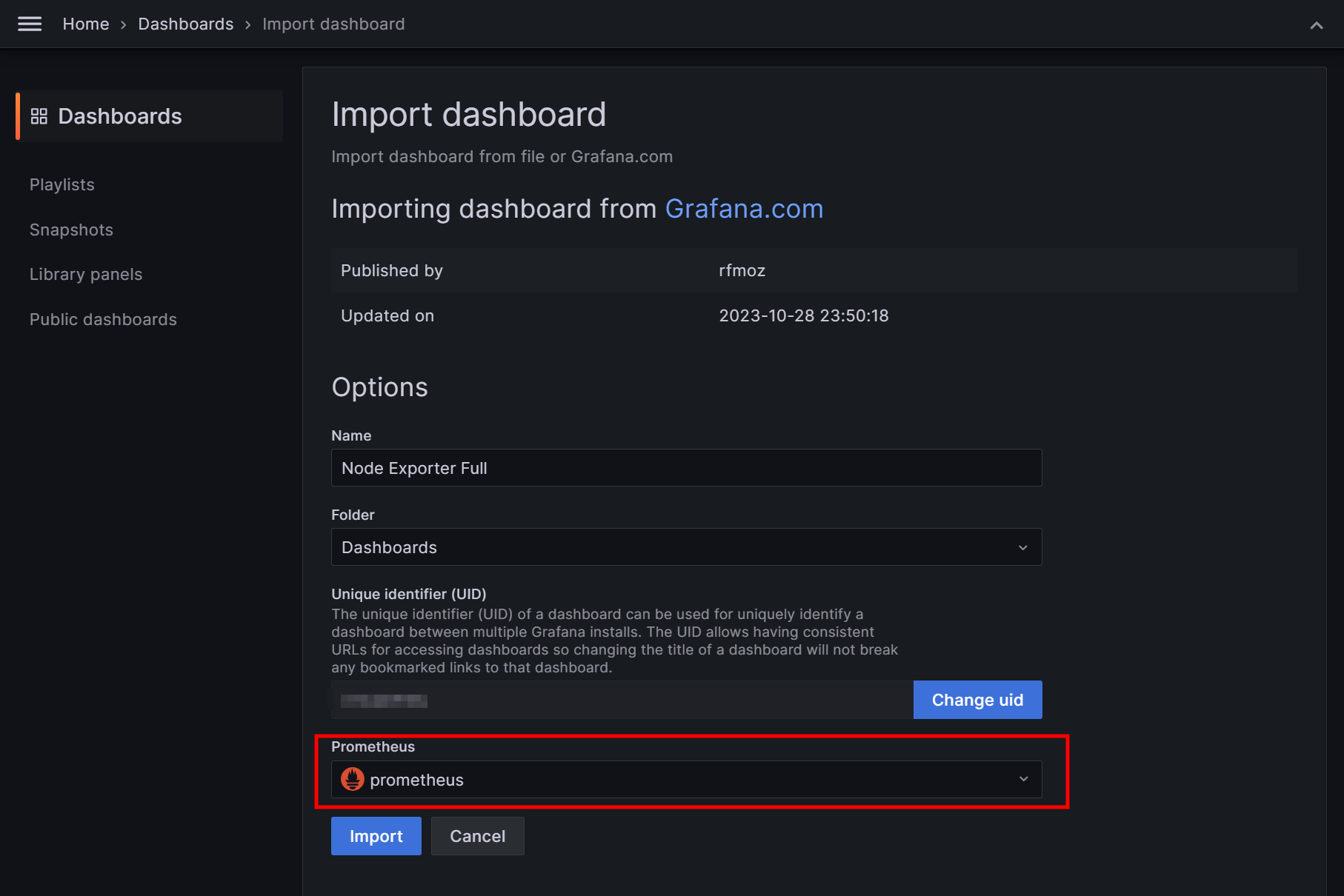Image resolution: width=1344 pixels, height=896 pixels.
Task: Click the updated date 2023-10-28 23:50:18
Action: pos(804,315)
